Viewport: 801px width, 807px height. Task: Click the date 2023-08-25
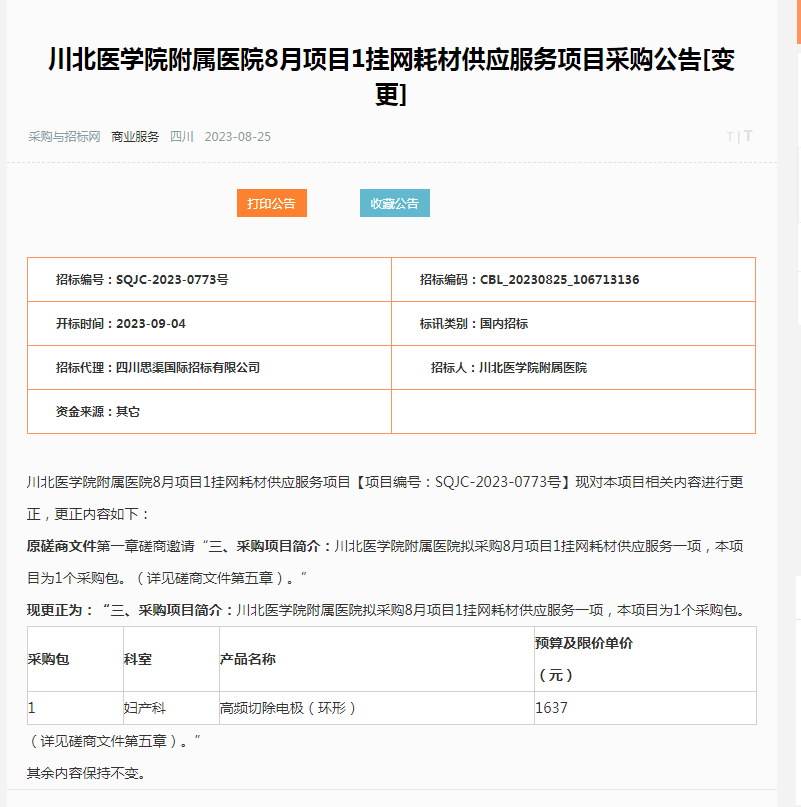237,137
